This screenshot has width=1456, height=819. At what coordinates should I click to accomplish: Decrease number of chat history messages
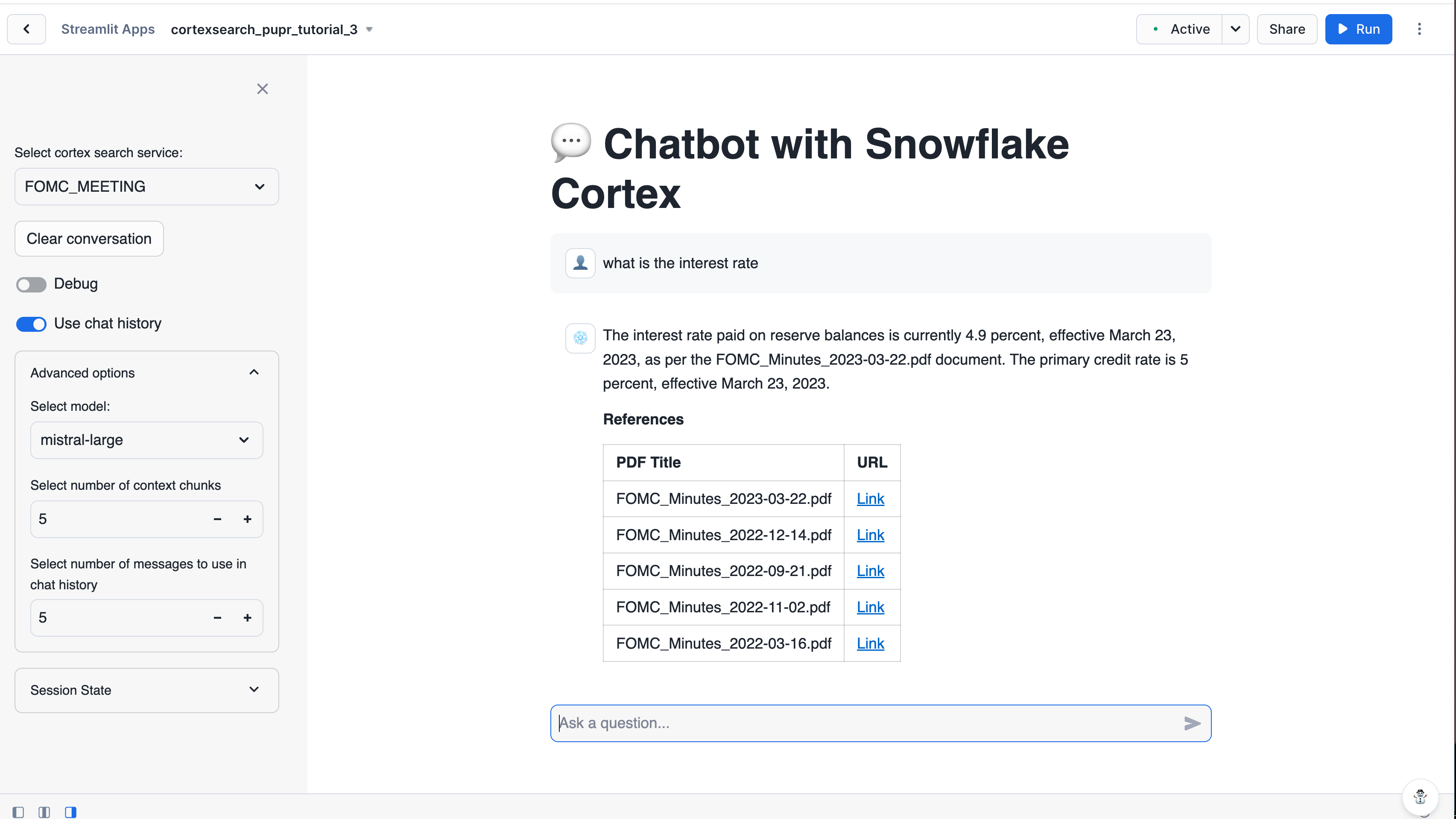click(x=218, y=618)
